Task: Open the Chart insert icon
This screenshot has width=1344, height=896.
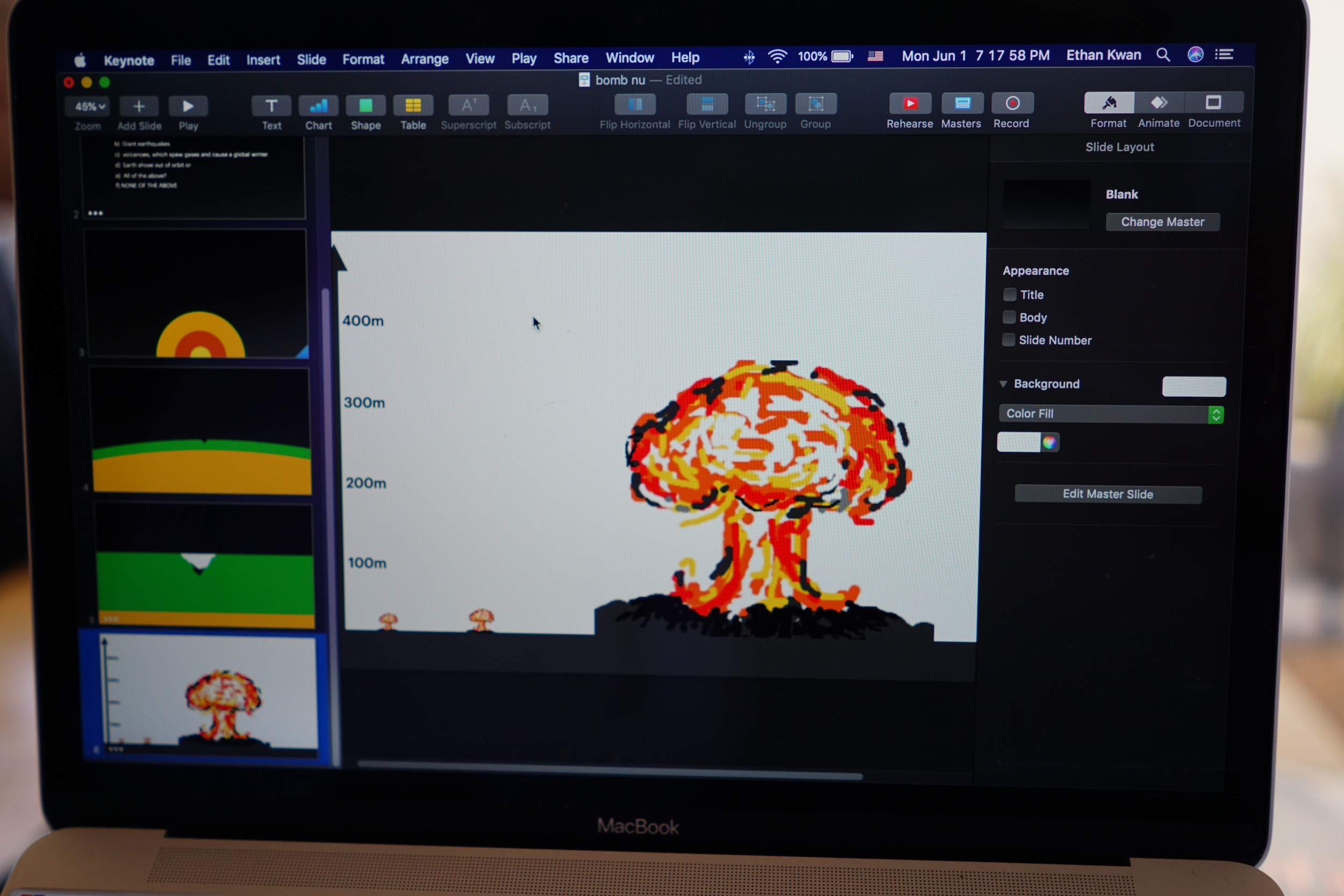Action: click(x=318, y=106)
